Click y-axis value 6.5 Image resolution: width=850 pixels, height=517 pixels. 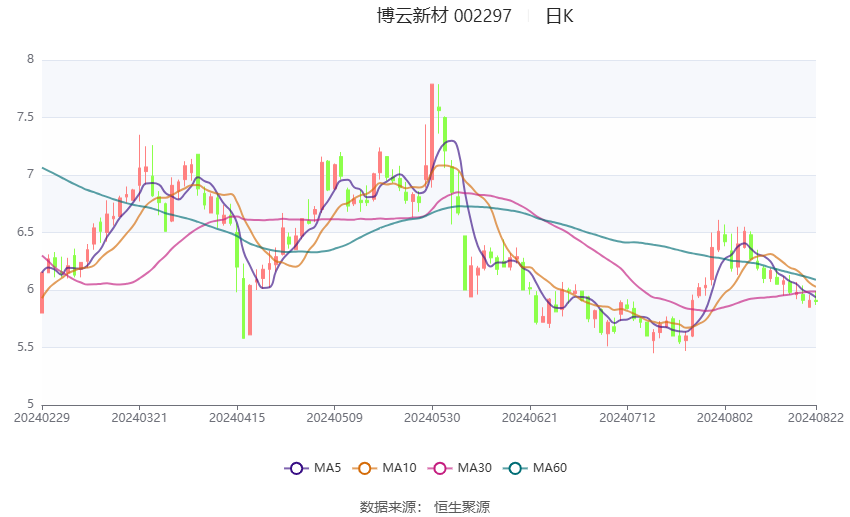25,232
